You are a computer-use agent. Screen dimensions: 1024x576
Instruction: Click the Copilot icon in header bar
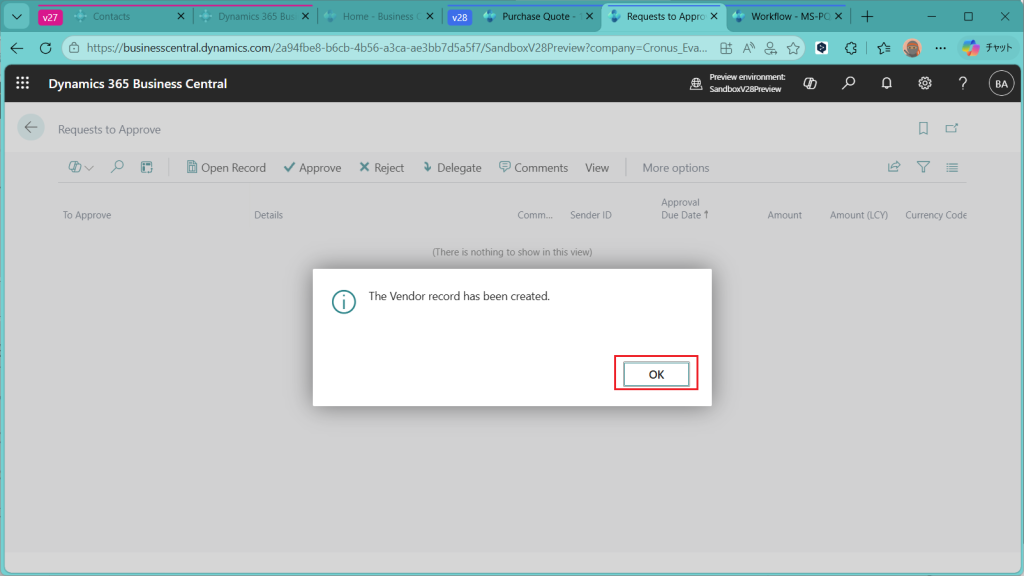(811, 84)
